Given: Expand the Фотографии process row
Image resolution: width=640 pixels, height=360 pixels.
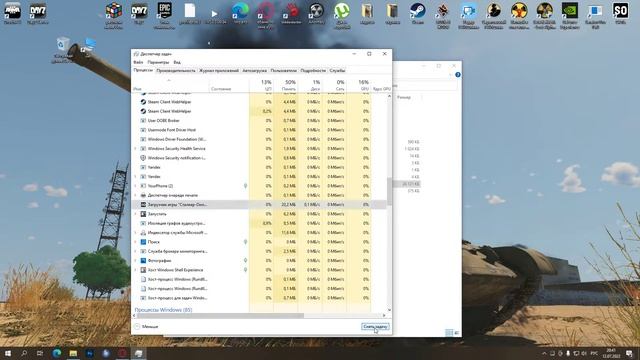Looking at the screenshot, I should tap(136, 260).
